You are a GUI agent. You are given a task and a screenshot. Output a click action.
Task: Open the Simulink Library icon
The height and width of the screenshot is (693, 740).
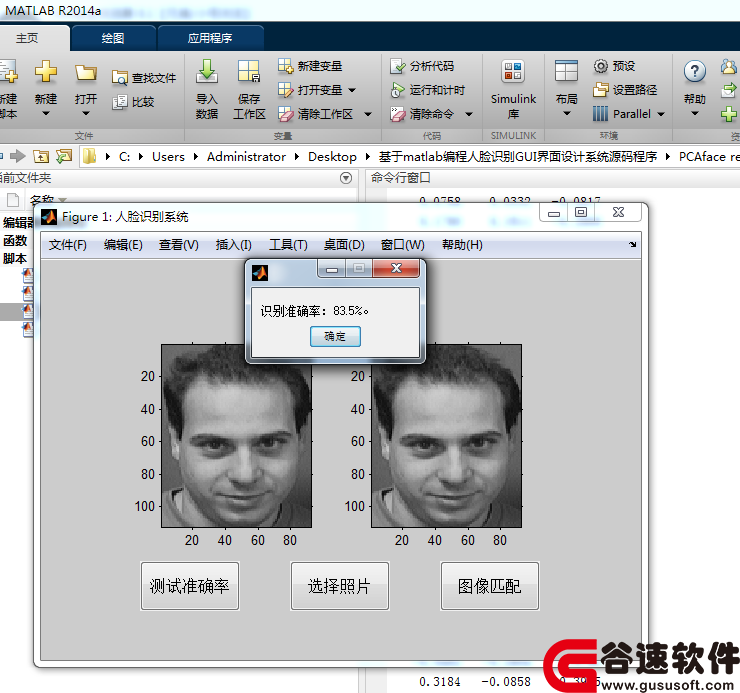pyautogui.click(x=513, y=71)
